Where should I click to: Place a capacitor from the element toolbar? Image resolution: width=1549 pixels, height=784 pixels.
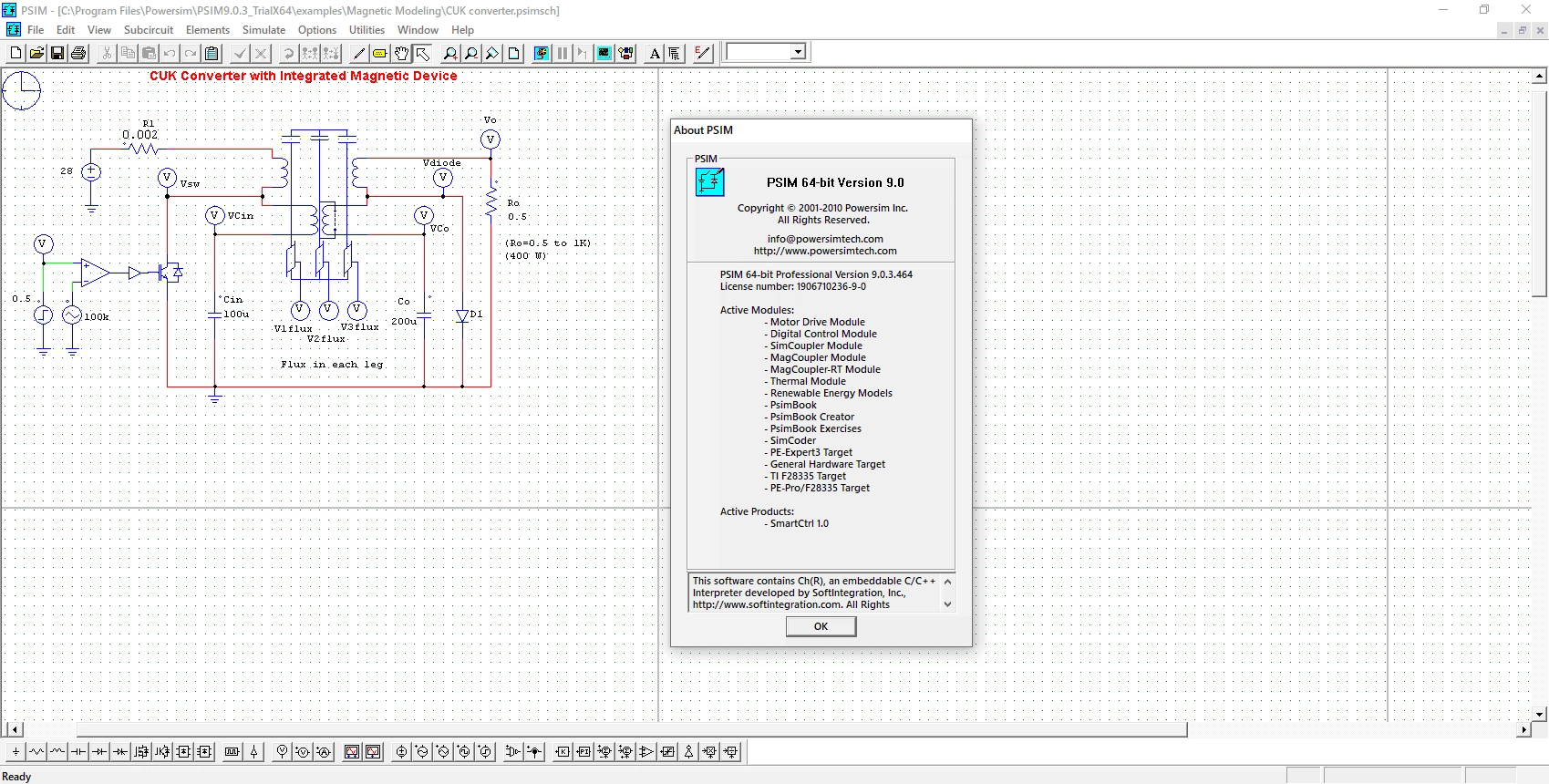pyautogui.click(x=78, y=752)
